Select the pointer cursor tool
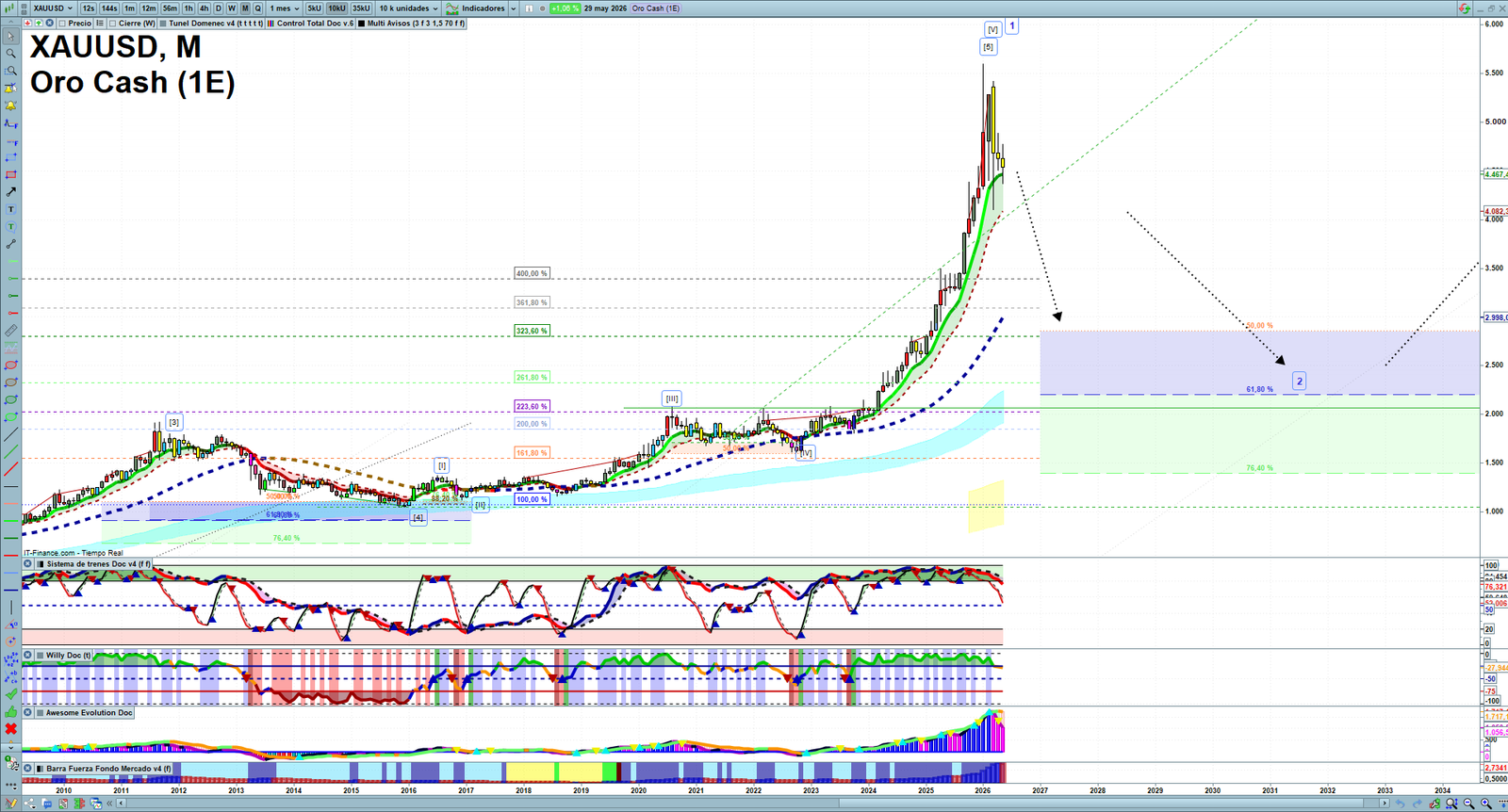The height and width of the screenshot is (812, 1508). pyautogui.click(x=11, y=36)
